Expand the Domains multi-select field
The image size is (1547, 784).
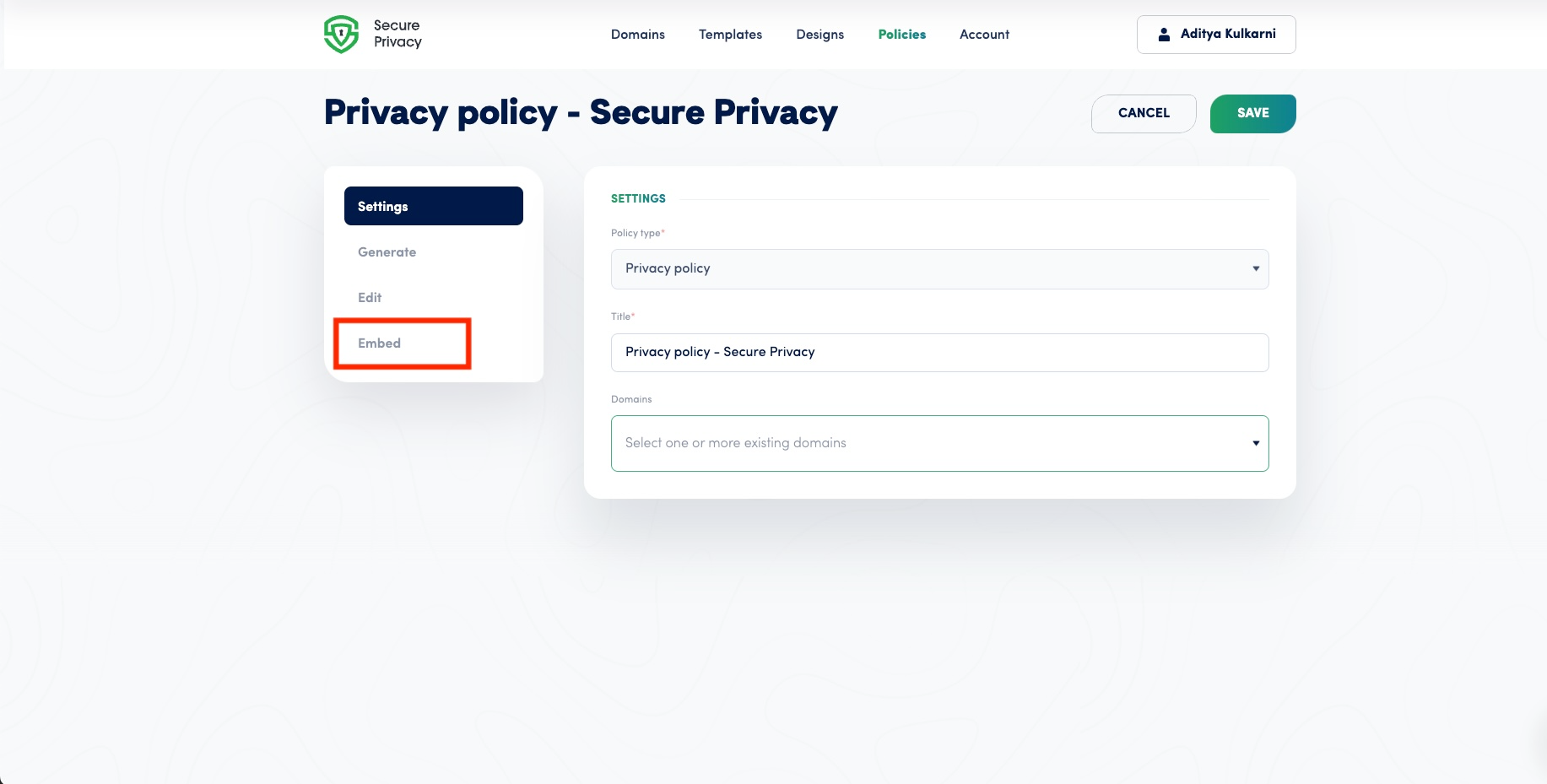point(928,443)
